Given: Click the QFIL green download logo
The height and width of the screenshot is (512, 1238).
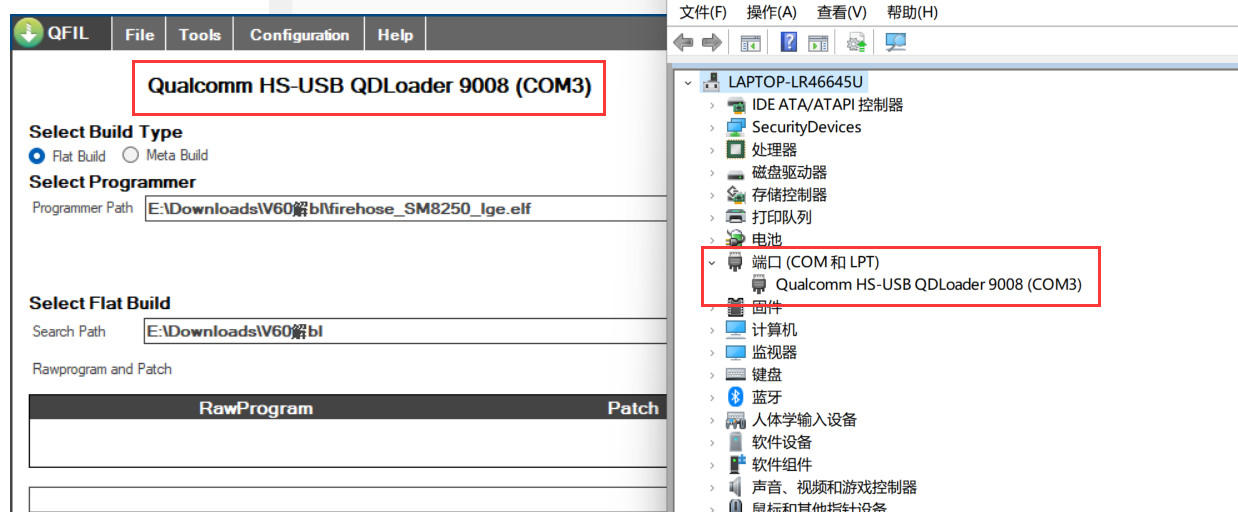Looking at the screenshot, I should tap(28, 33).
